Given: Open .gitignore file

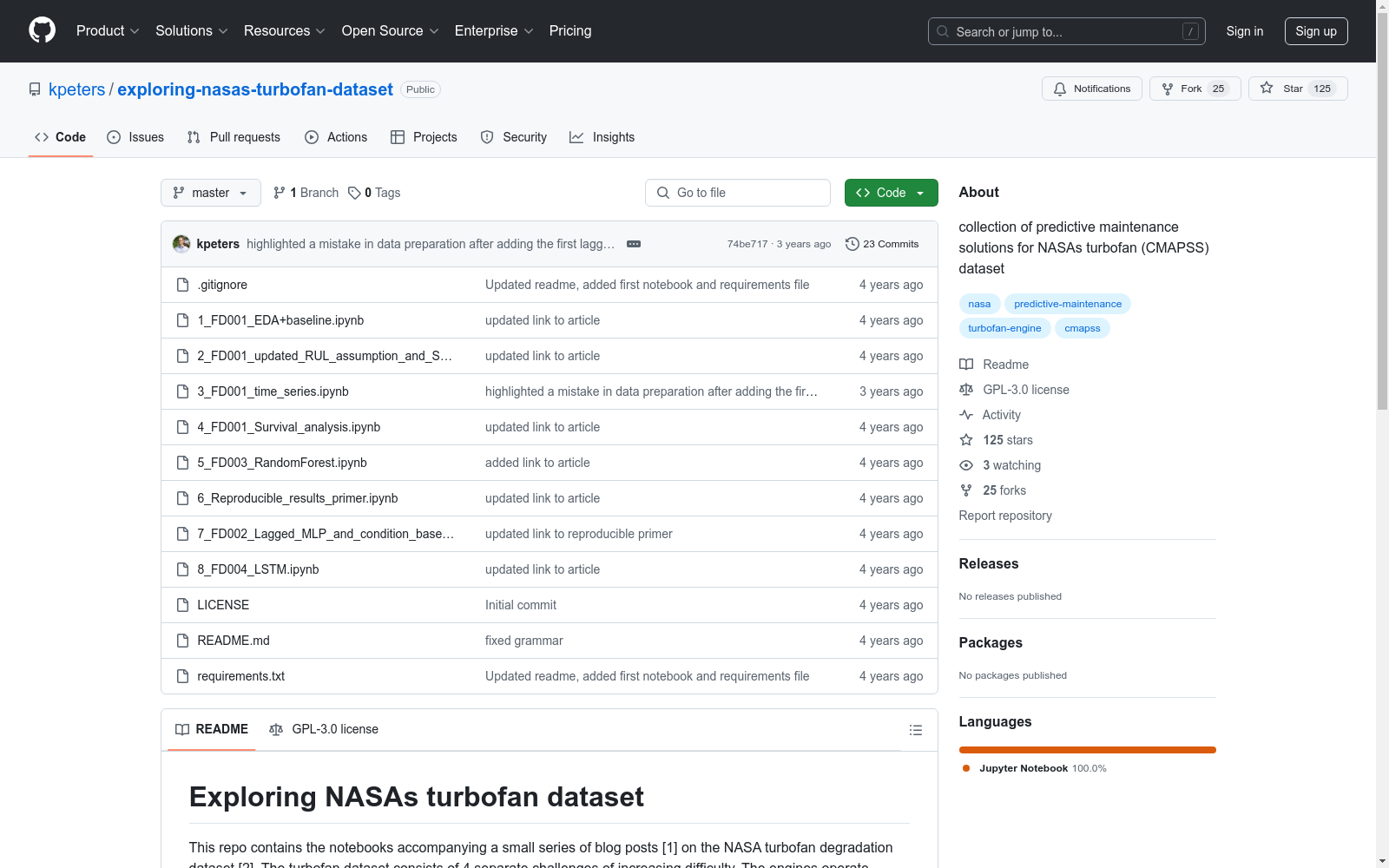Looking at the screenshot, I should [222, 285].
